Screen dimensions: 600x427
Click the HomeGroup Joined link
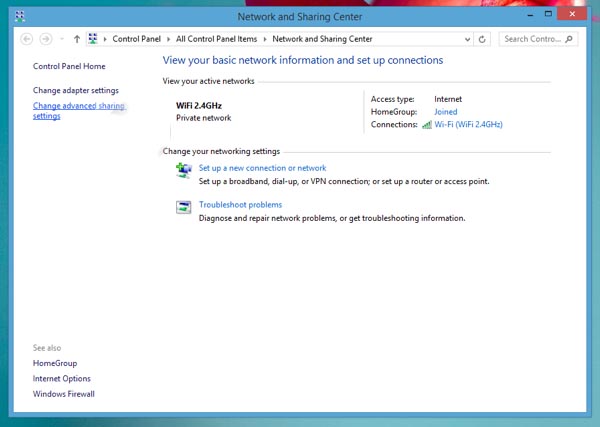445,112
